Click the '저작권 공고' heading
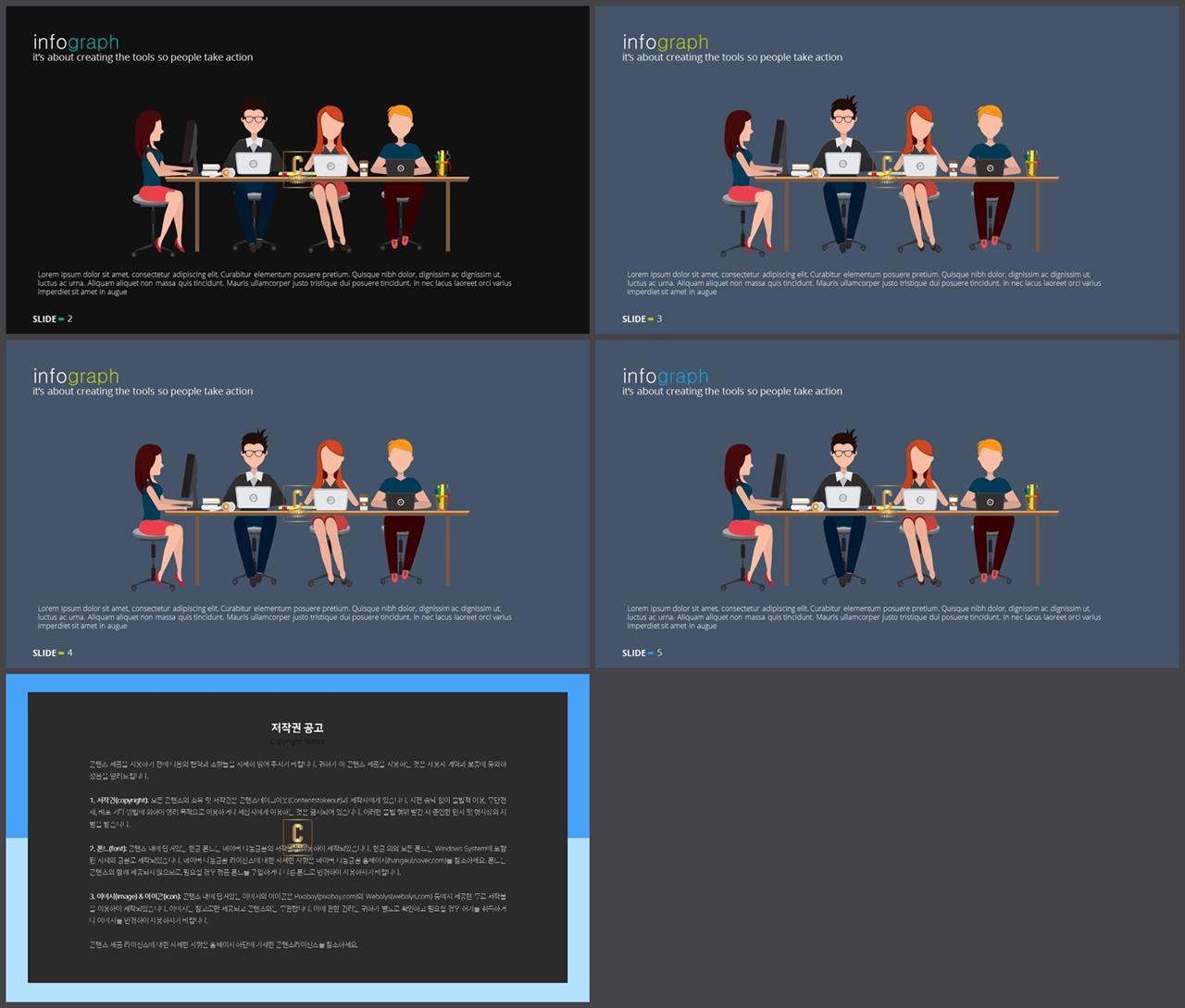This screenshot has width=1185, height=1008. (x=297, y=728)
